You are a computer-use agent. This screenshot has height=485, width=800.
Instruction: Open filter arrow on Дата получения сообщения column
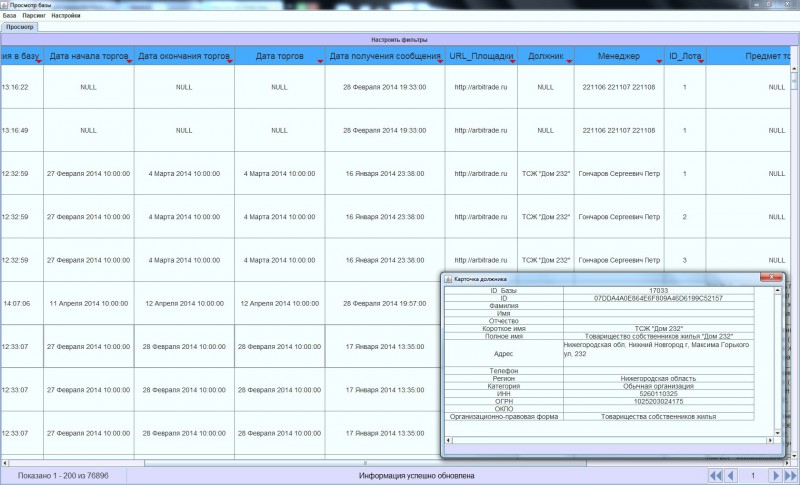[440, 61]
